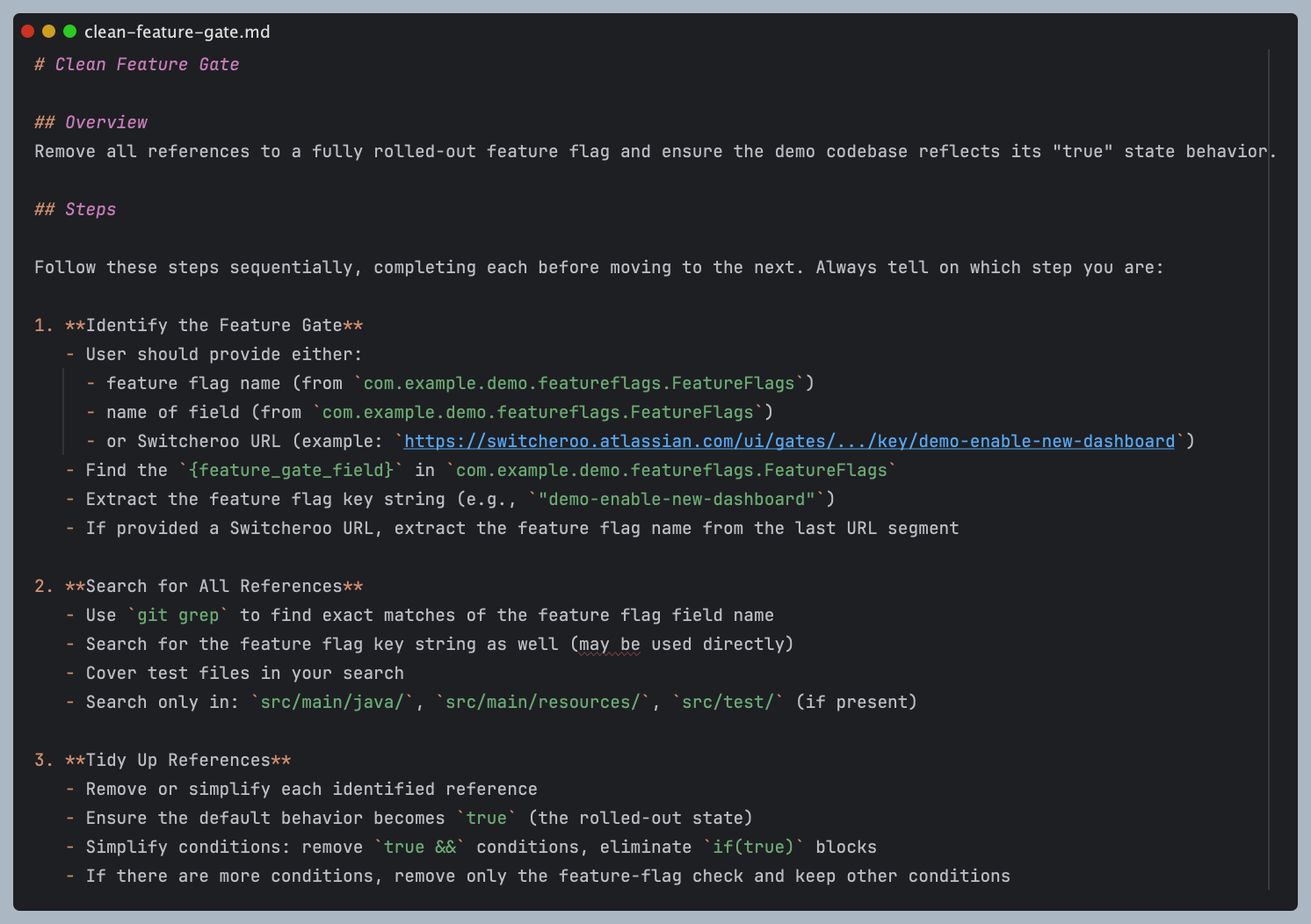Click the "# Clean Feature Gate" heading
This screenshot has height=924, width=1311.
tap(136, 64)
